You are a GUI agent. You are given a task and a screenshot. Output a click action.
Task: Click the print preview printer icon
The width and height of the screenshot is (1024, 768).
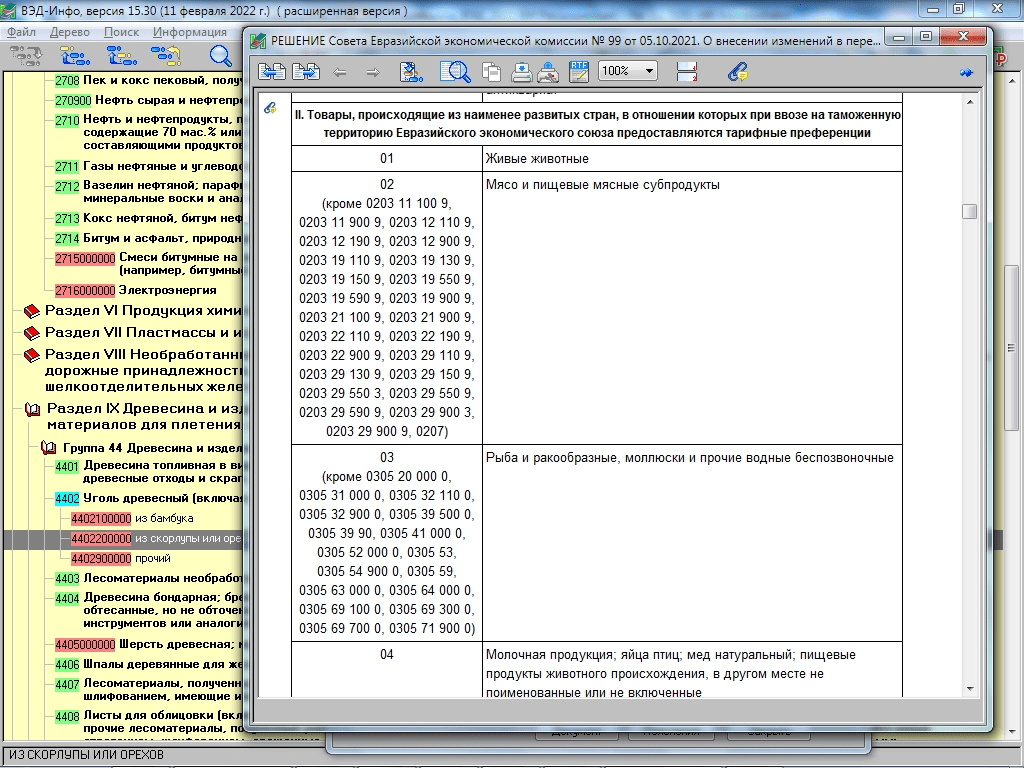[549, 72]
